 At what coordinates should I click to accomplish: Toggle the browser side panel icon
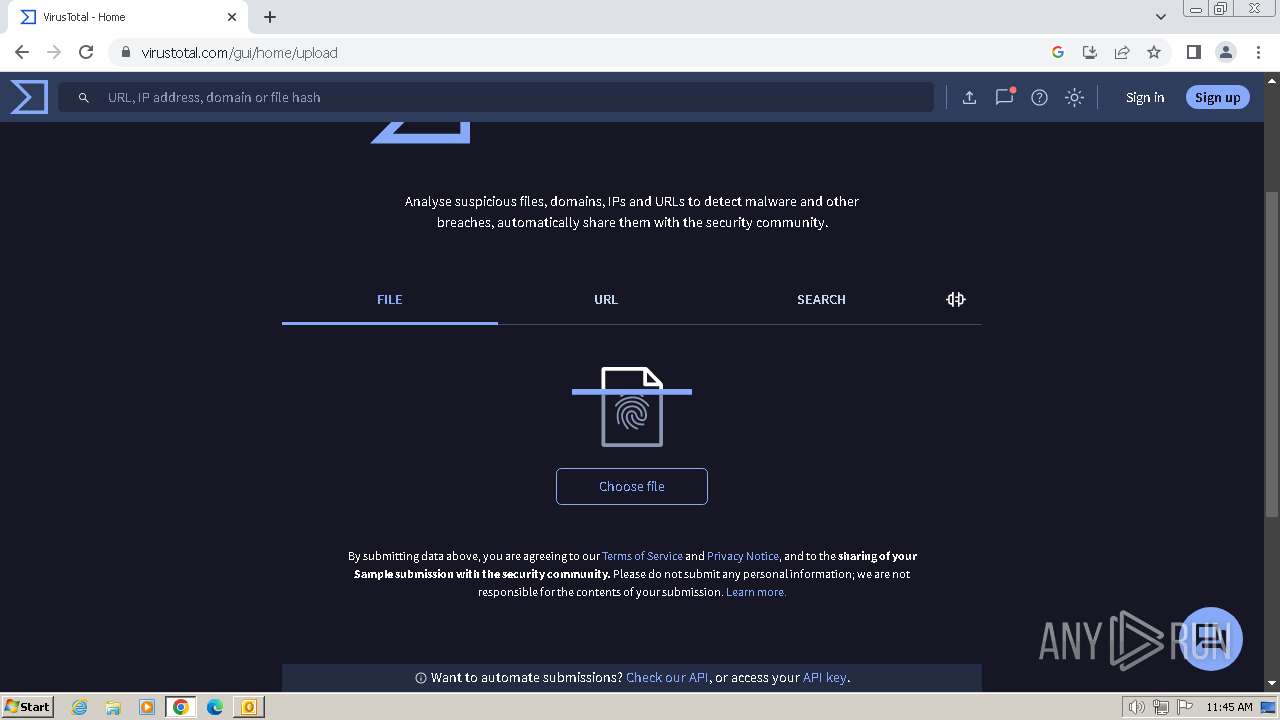coord(1193,52)
